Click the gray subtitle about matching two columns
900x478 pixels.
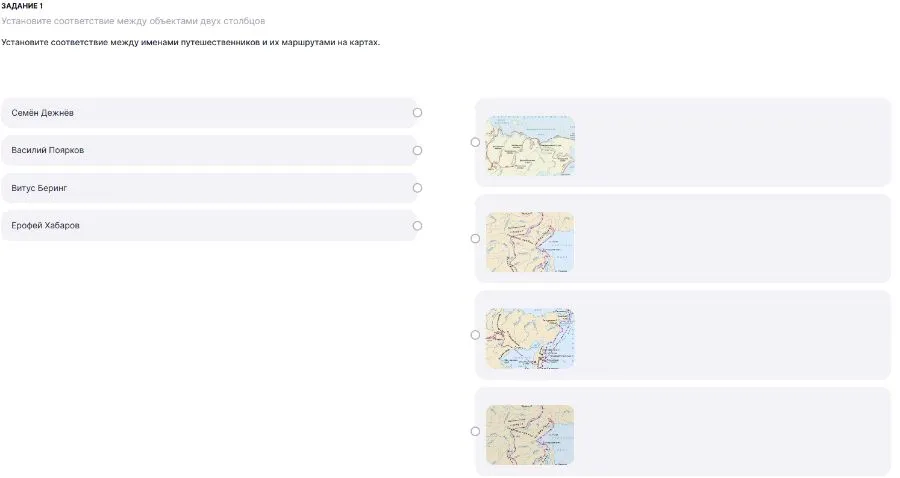pos(133,21)
